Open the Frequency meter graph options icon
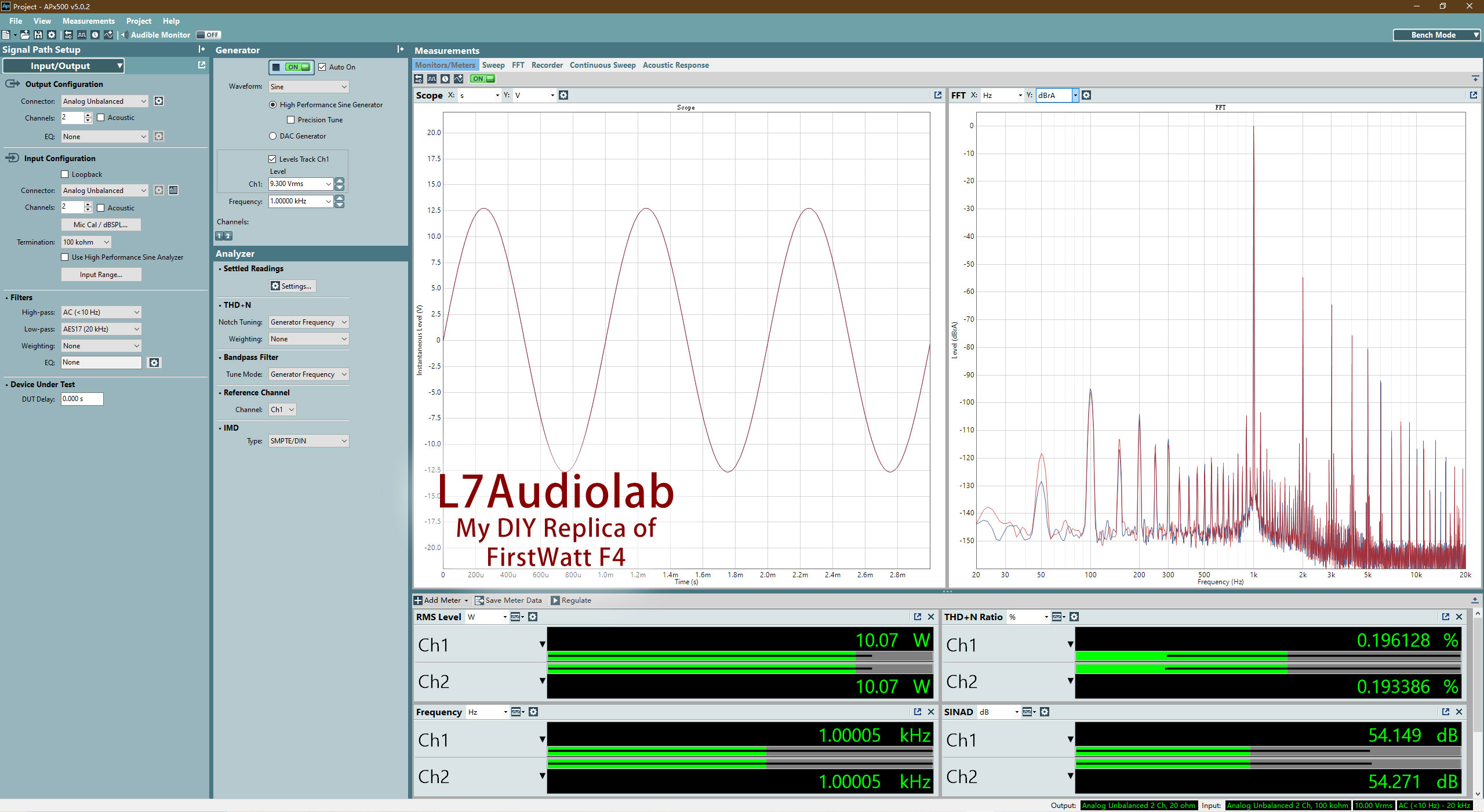1484x812 pixels. [x=517, y=712]
